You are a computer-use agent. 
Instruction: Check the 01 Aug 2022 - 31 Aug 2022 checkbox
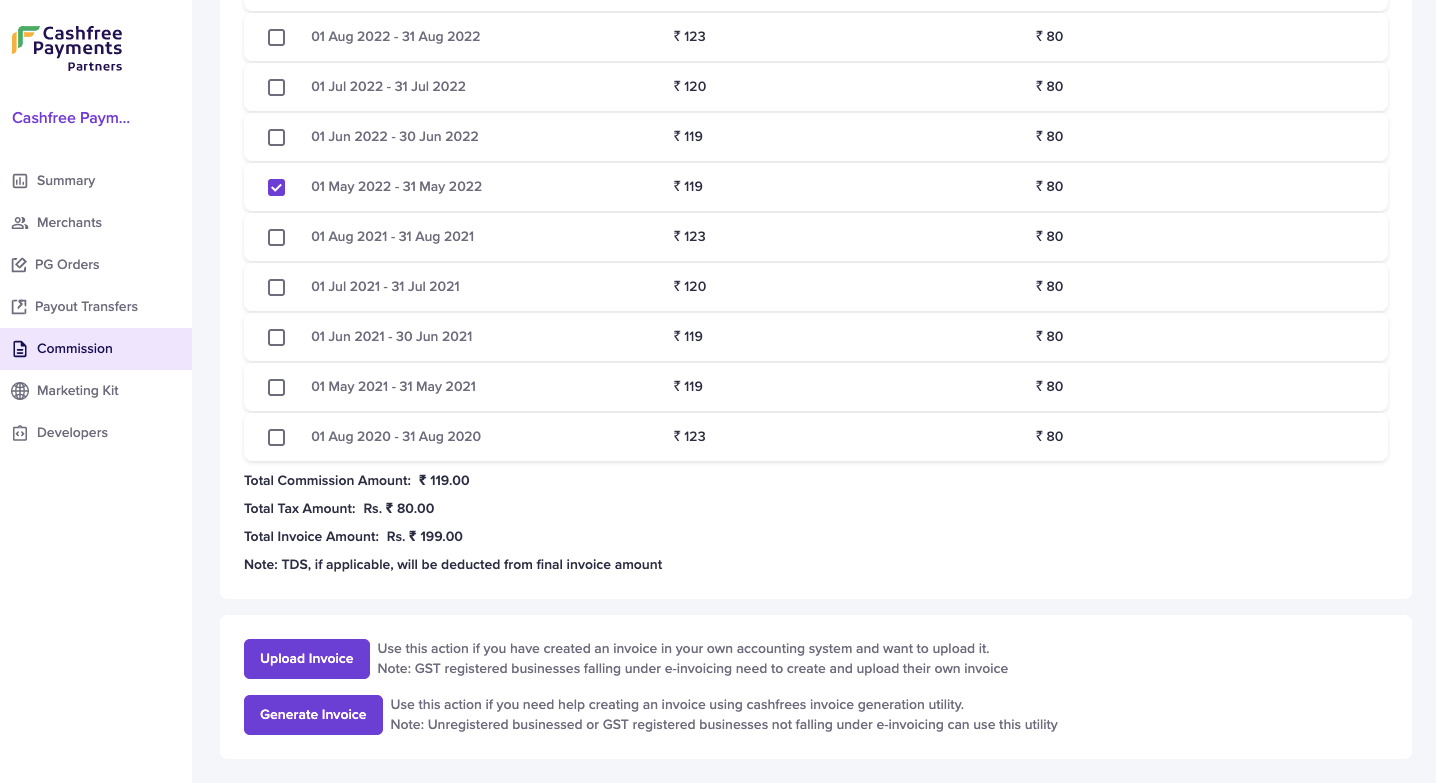click(x=277, y=37)
